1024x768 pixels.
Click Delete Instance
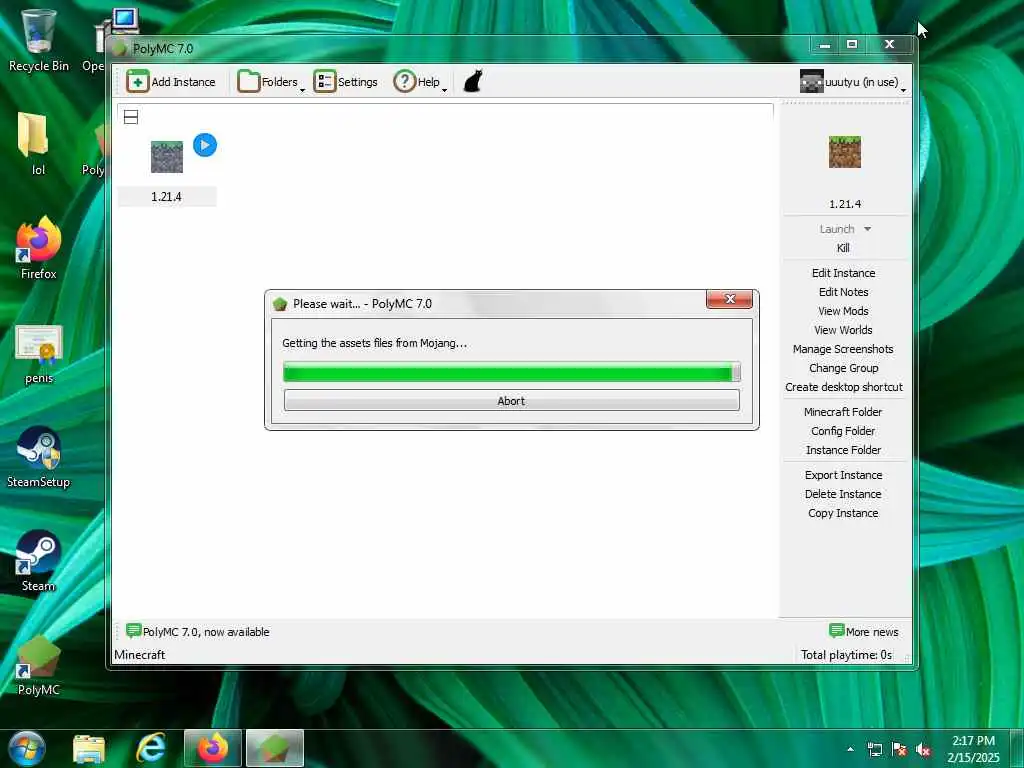(843, 494)
